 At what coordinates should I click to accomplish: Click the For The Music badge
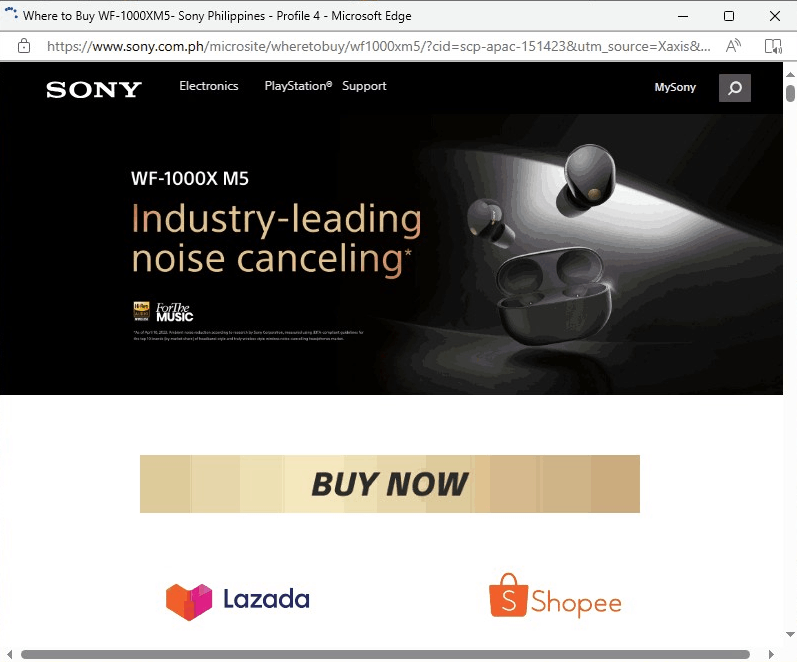tap(174, 312)
